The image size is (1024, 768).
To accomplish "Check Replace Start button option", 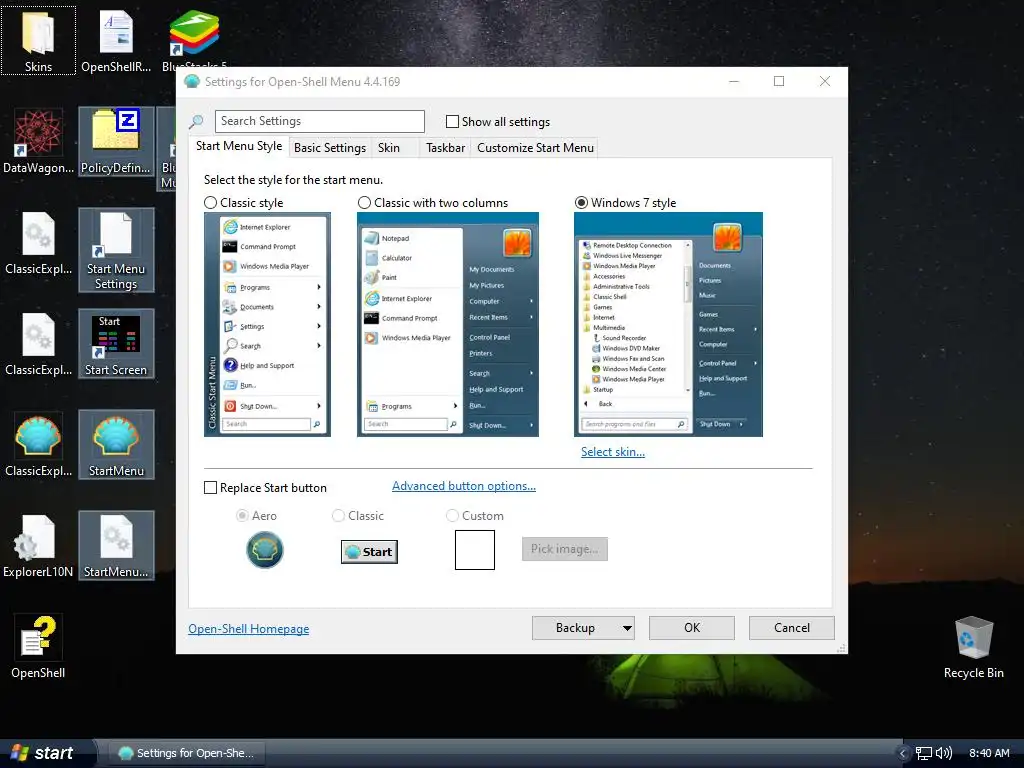I will point(210,488).
